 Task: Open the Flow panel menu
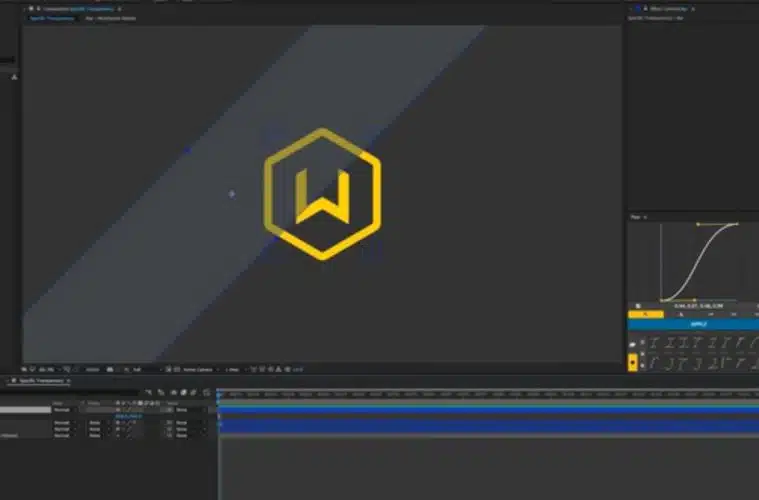tap(645, 216)
